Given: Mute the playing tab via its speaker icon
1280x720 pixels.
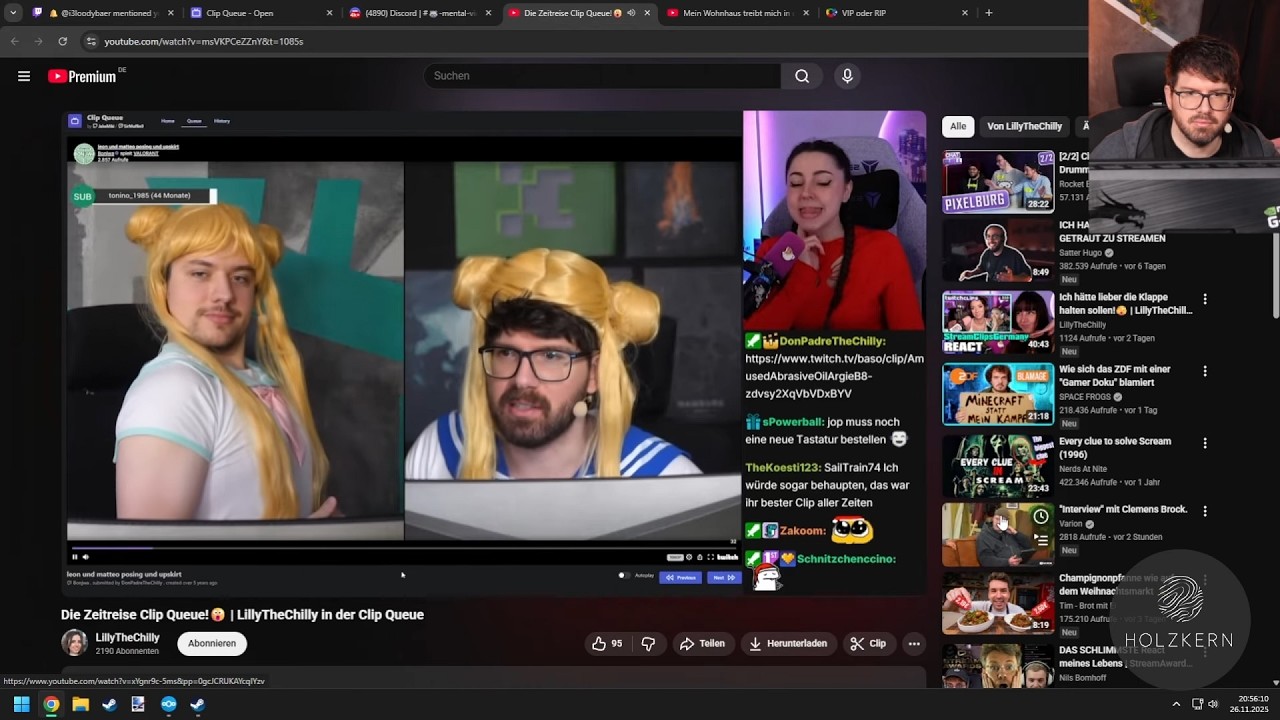Looking at the screenshot, I should pos(631,13).
